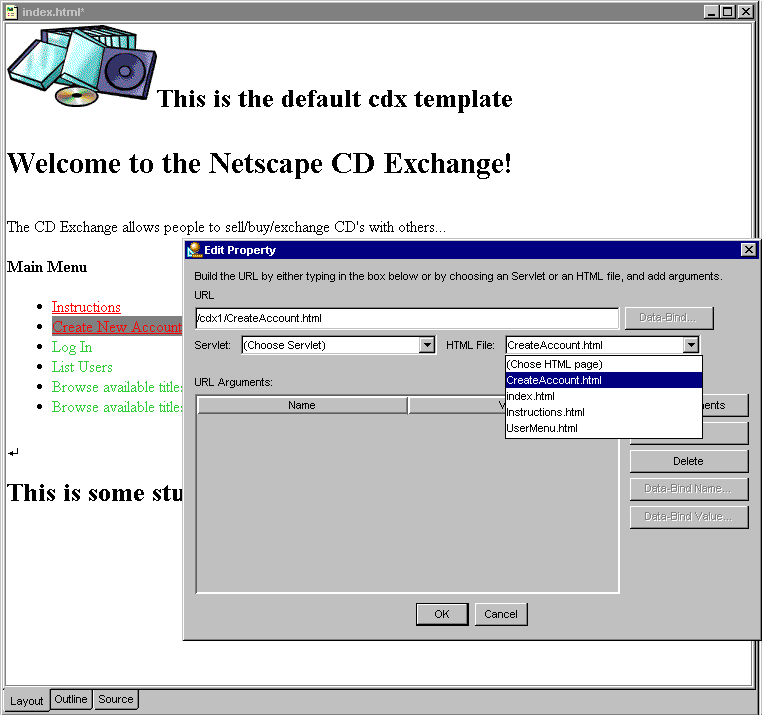Open the Servlet dropdown arrow

(x=427, y=345)
